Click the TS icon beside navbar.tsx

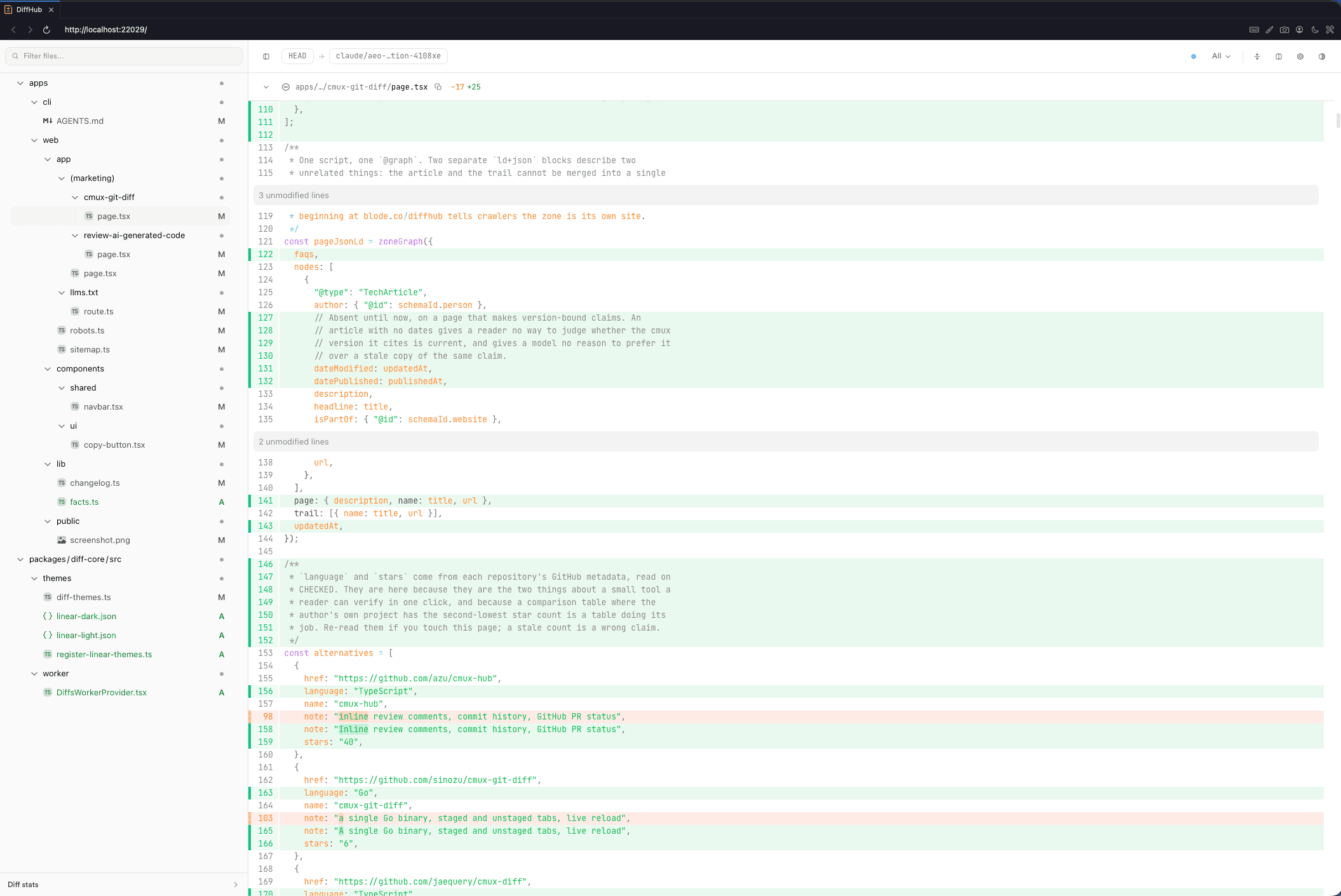coord(75,406)
